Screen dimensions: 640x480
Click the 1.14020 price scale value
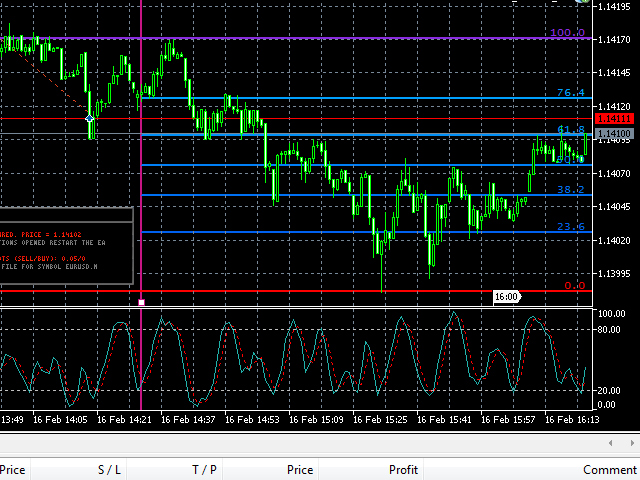(x=614, y=240)
